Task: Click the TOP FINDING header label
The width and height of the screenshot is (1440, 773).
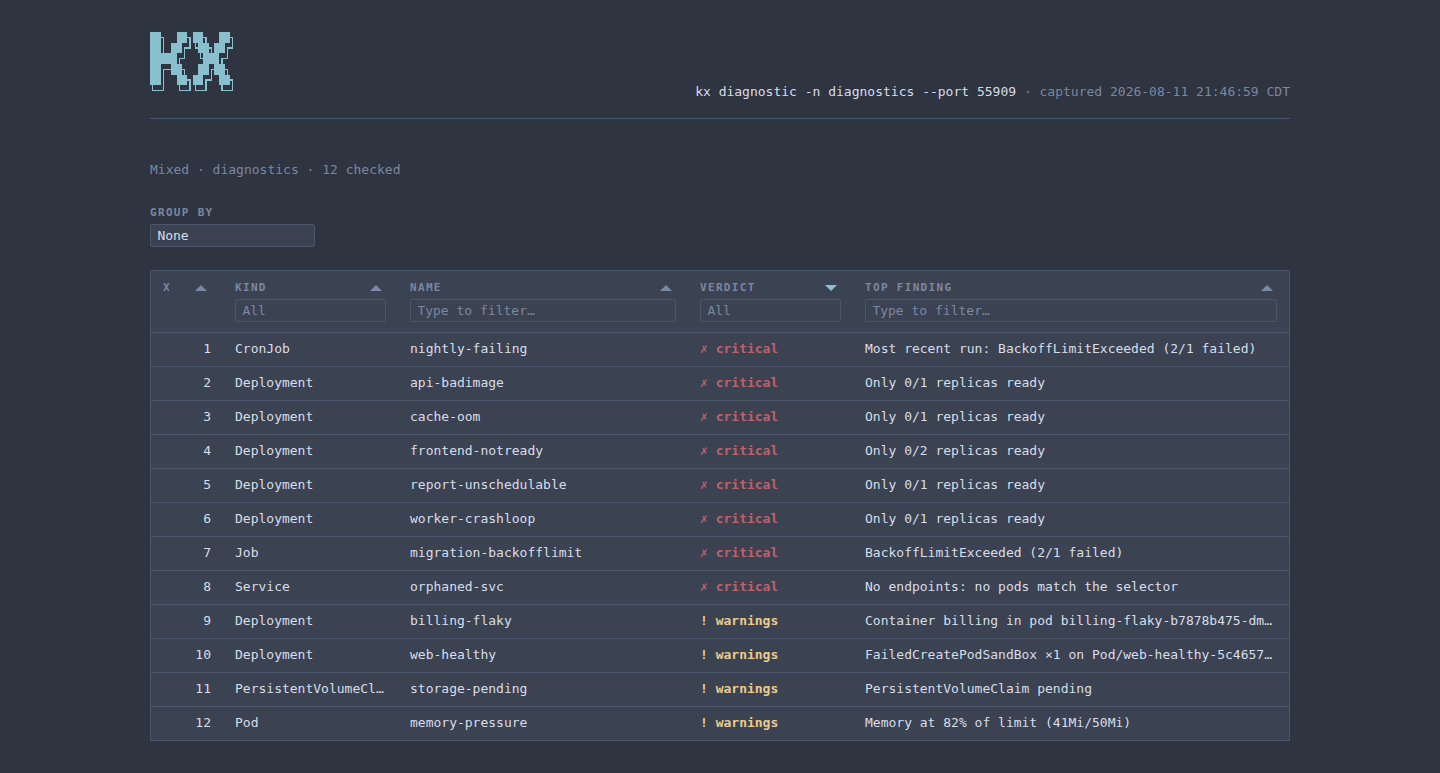Action: point(908,287)
